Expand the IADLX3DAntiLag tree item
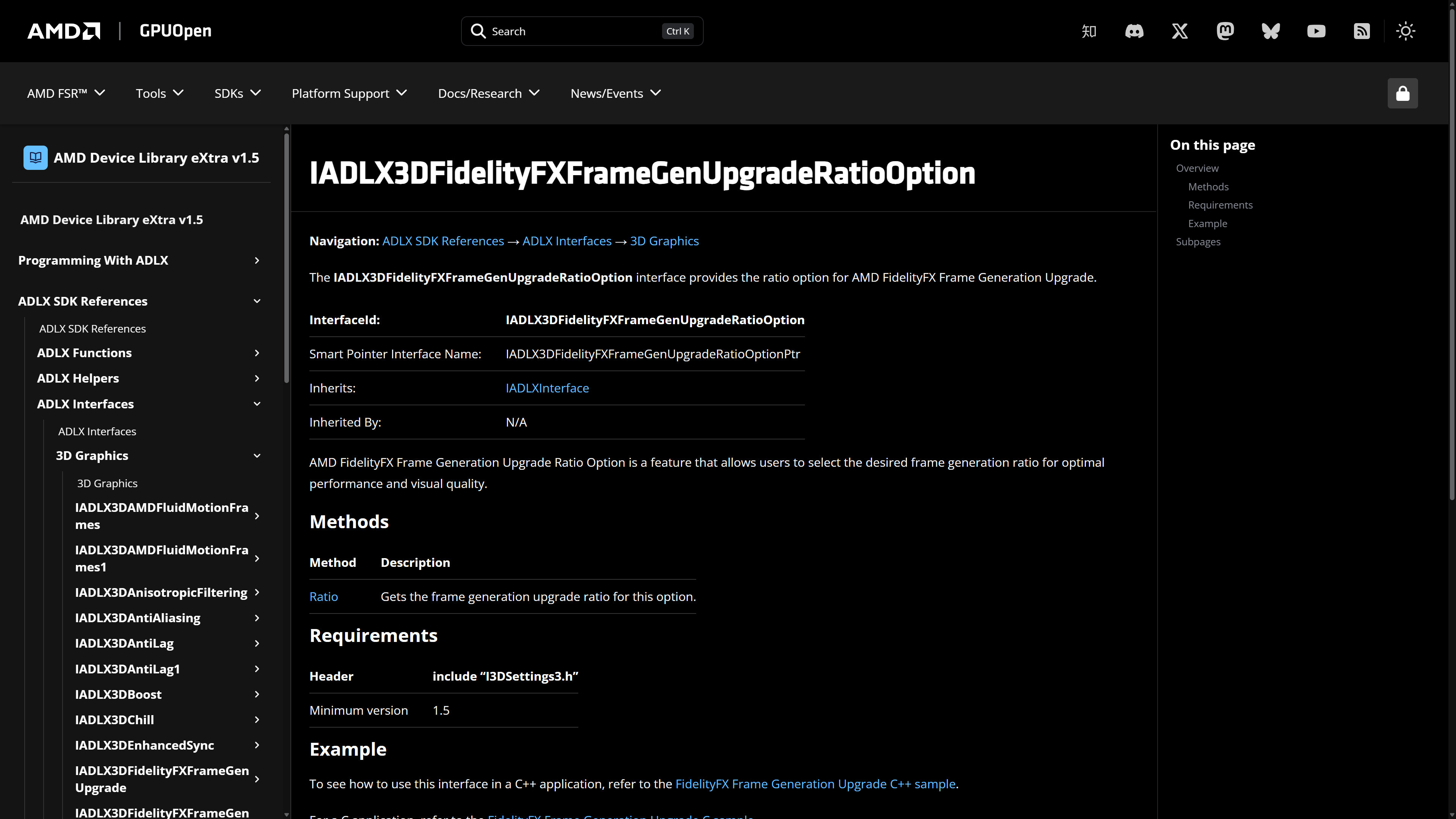The width and height of the screenshot is (1456, 819). point(257,643)
